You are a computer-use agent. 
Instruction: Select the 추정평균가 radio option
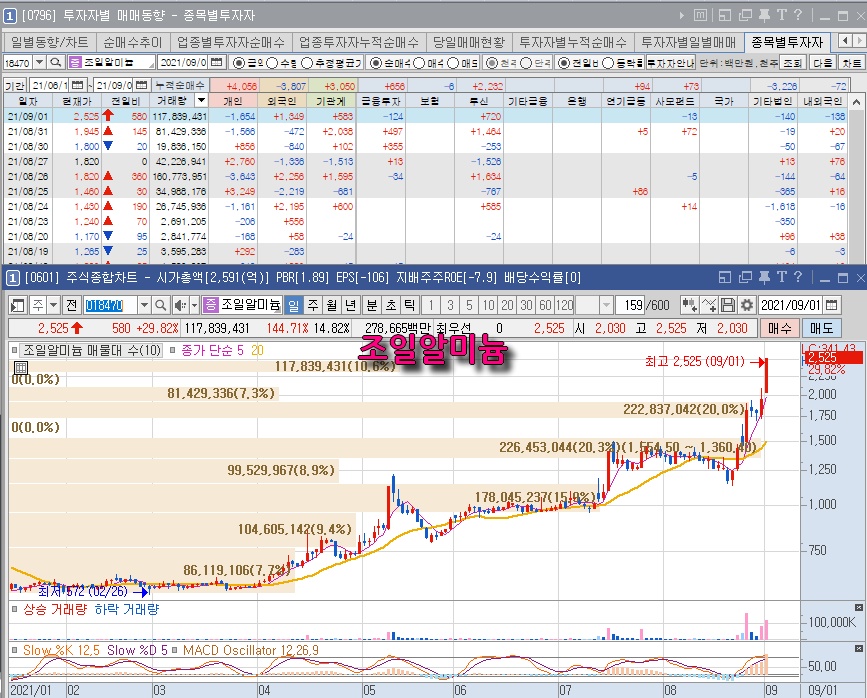pos(307,63)
